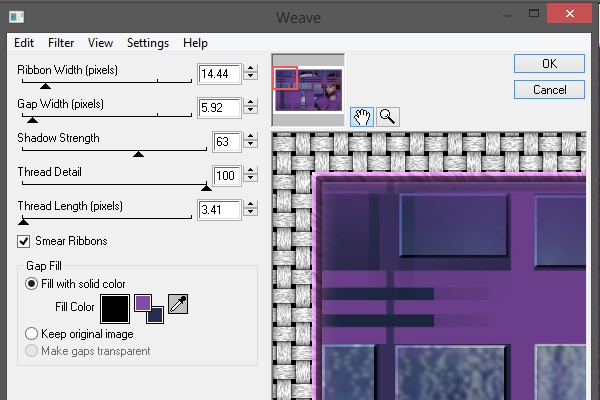Click the Thread Detail value field
600x400 pixels.
[x=226, y=176]
